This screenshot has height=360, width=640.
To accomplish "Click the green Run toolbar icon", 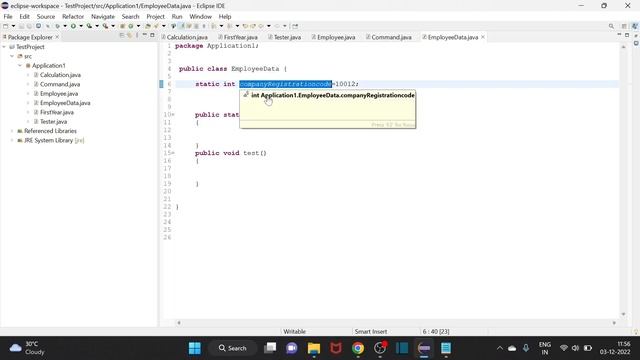I will (x=73, y=26).
